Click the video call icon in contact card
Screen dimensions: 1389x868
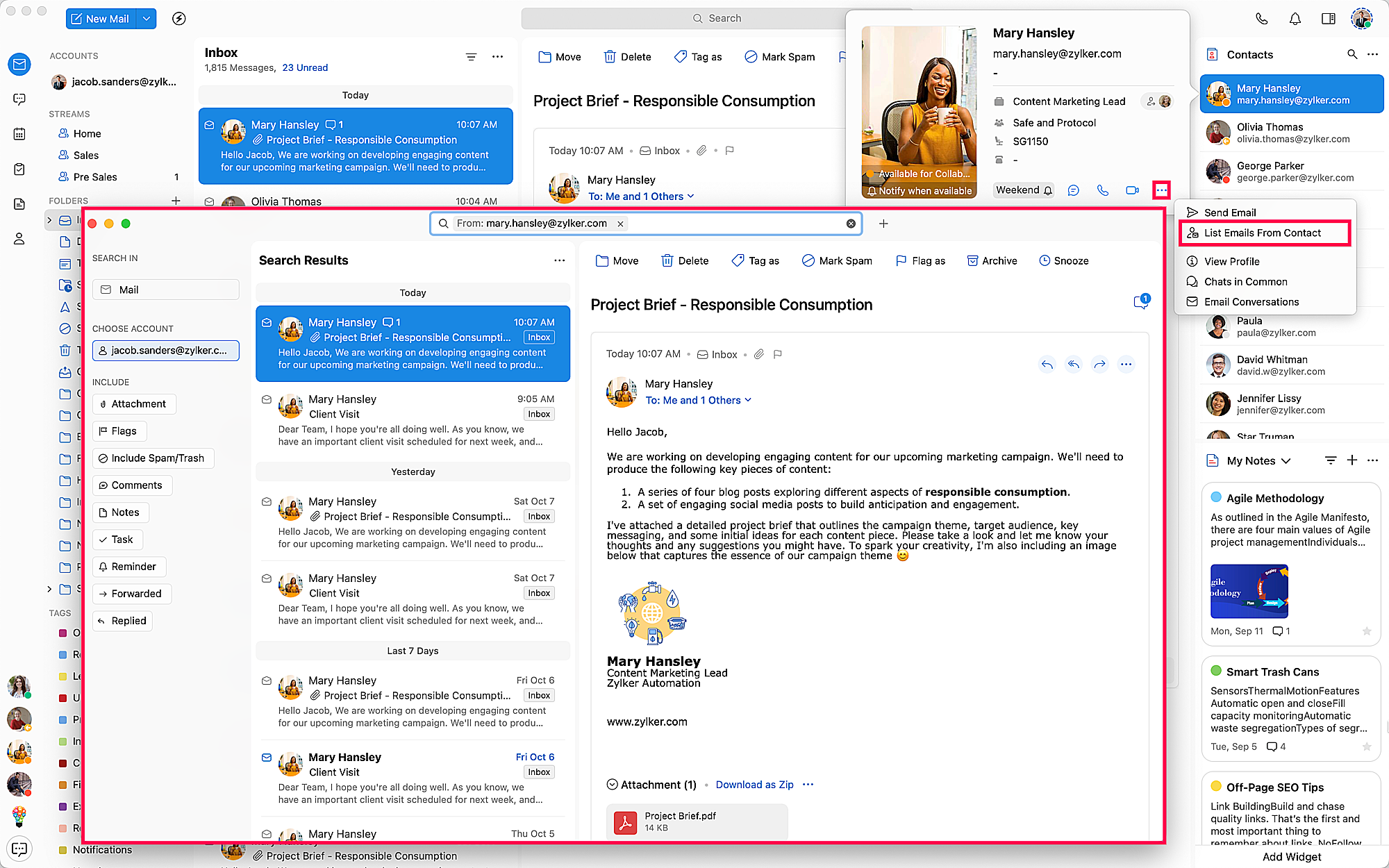point(1132,190)
